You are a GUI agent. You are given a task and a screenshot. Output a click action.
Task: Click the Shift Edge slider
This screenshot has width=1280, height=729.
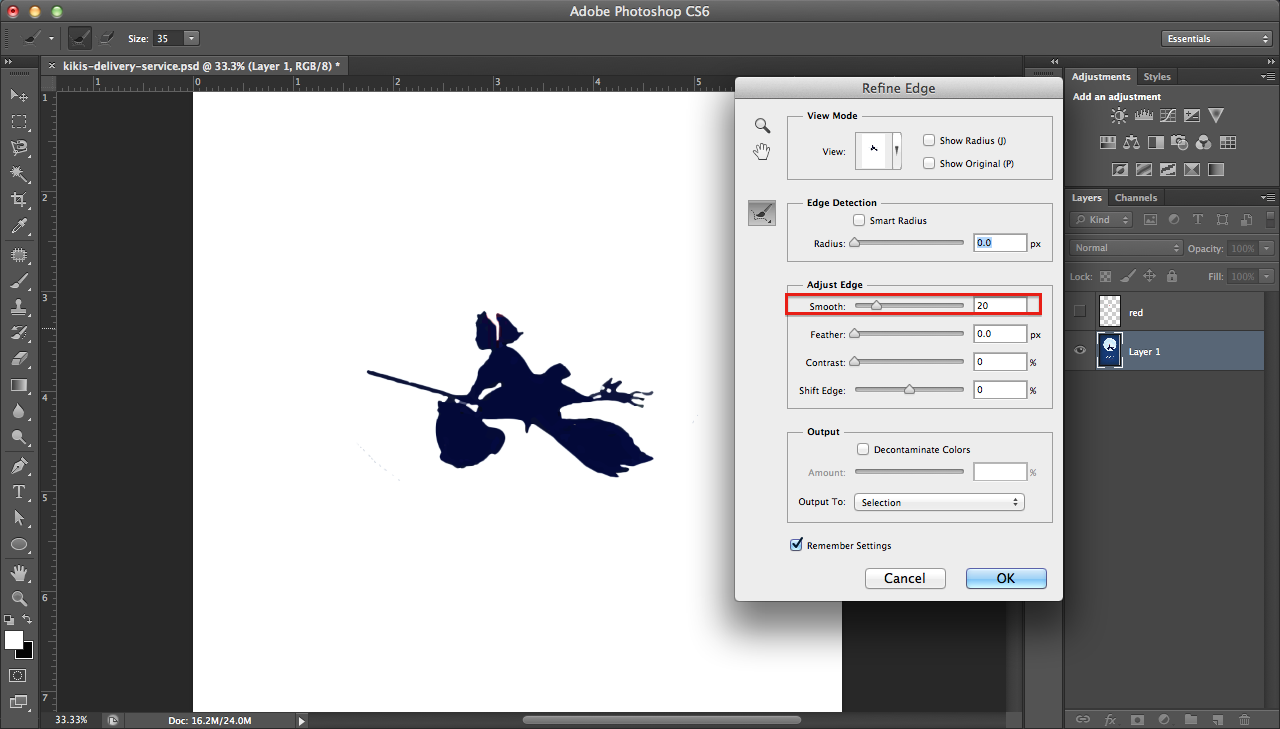pos(909,390)
